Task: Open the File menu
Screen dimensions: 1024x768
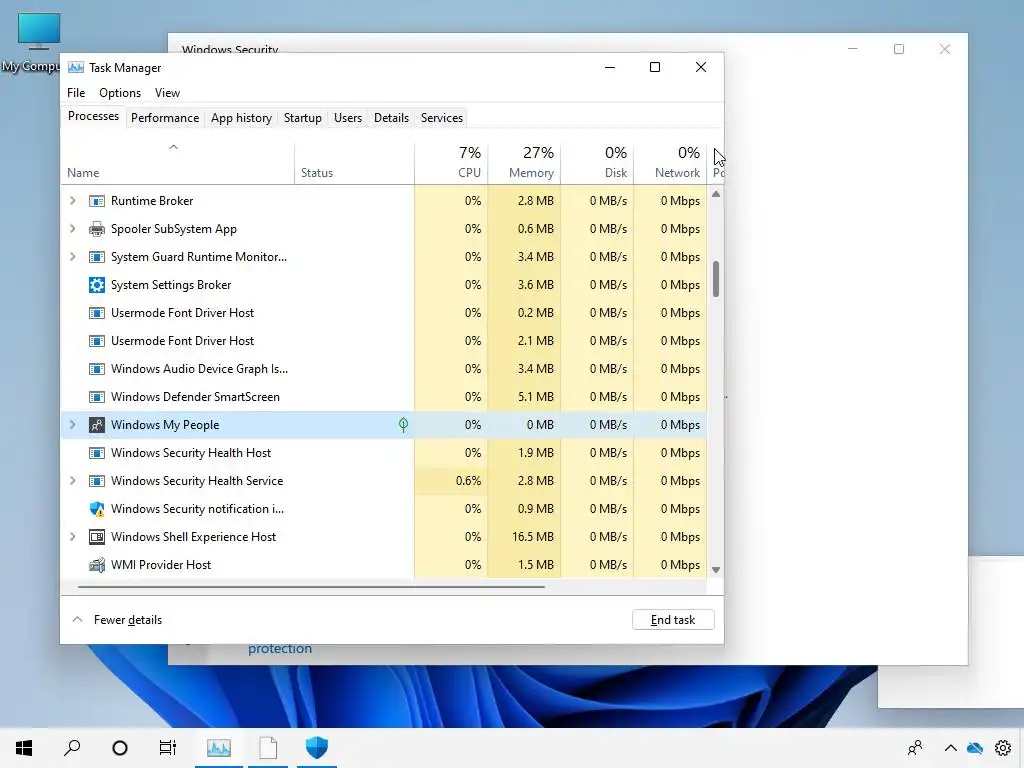Action: point(76,93)
